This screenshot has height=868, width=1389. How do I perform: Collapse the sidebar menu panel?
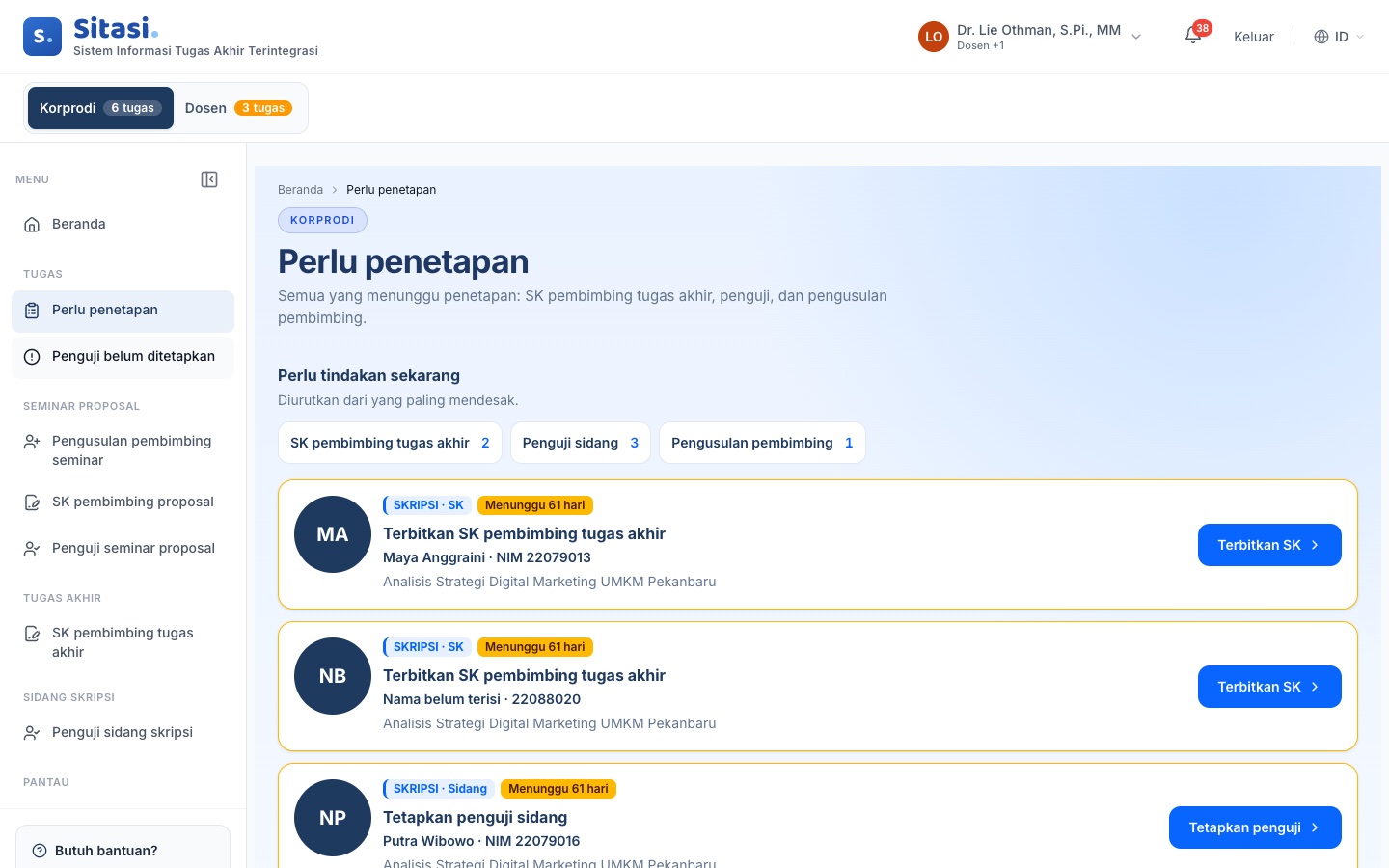click(x=209, y=179)
